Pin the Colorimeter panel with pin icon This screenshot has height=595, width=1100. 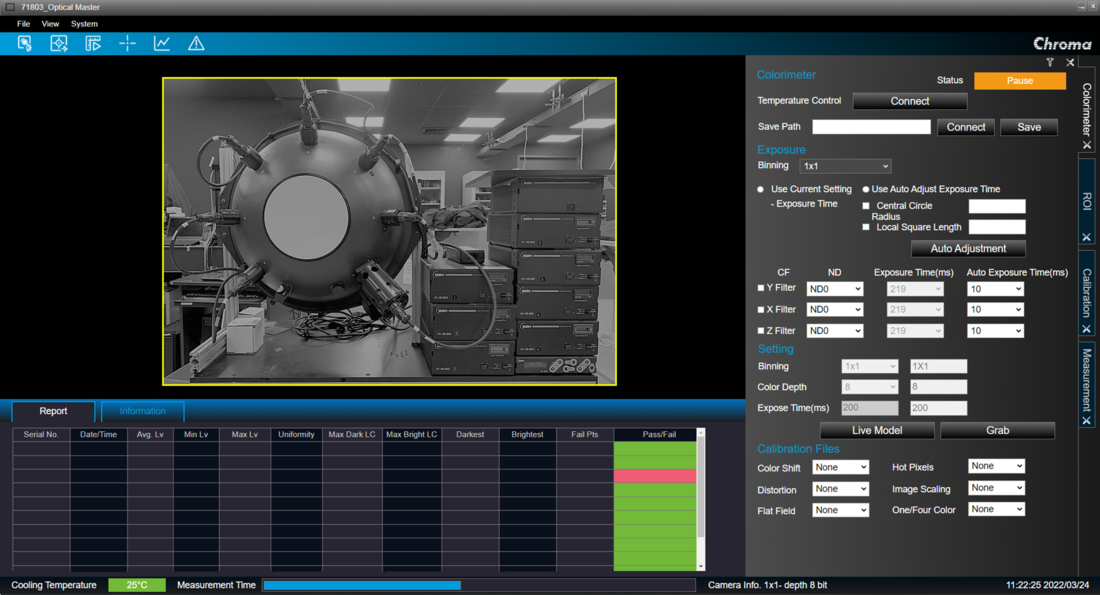pos(1050,62)
